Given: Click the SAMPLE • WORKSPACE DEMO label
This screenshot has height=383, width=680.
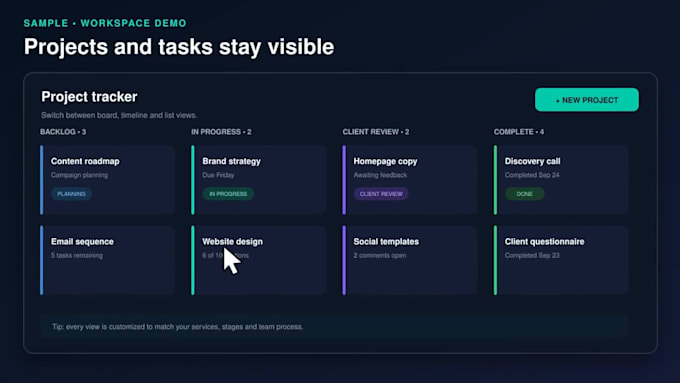Looking at the screenshot, I should (105, 23).
